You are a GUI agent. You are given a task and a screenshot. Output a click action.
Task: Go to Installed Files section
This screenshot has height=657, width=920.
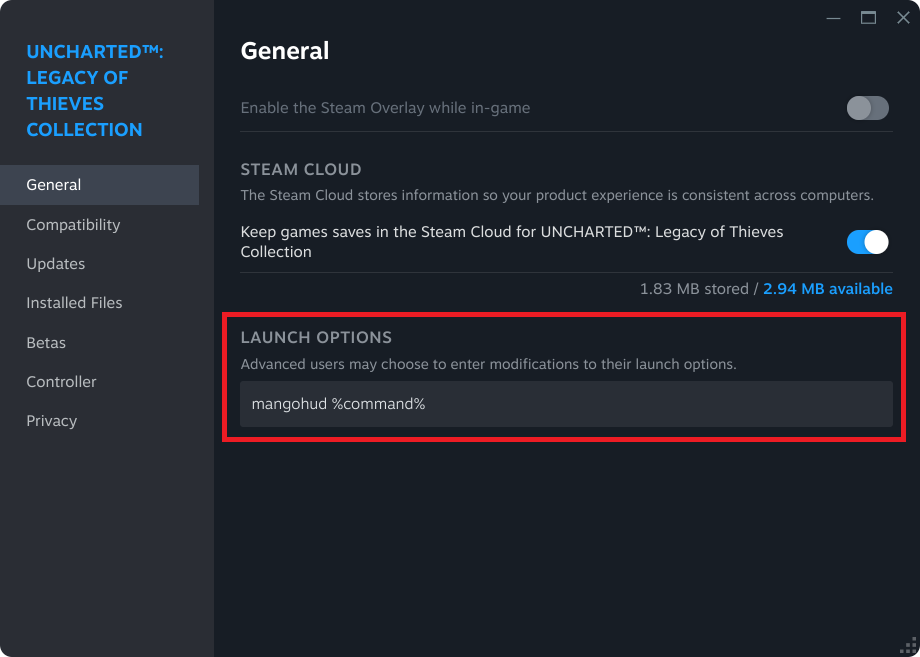(x=99, y=303)
